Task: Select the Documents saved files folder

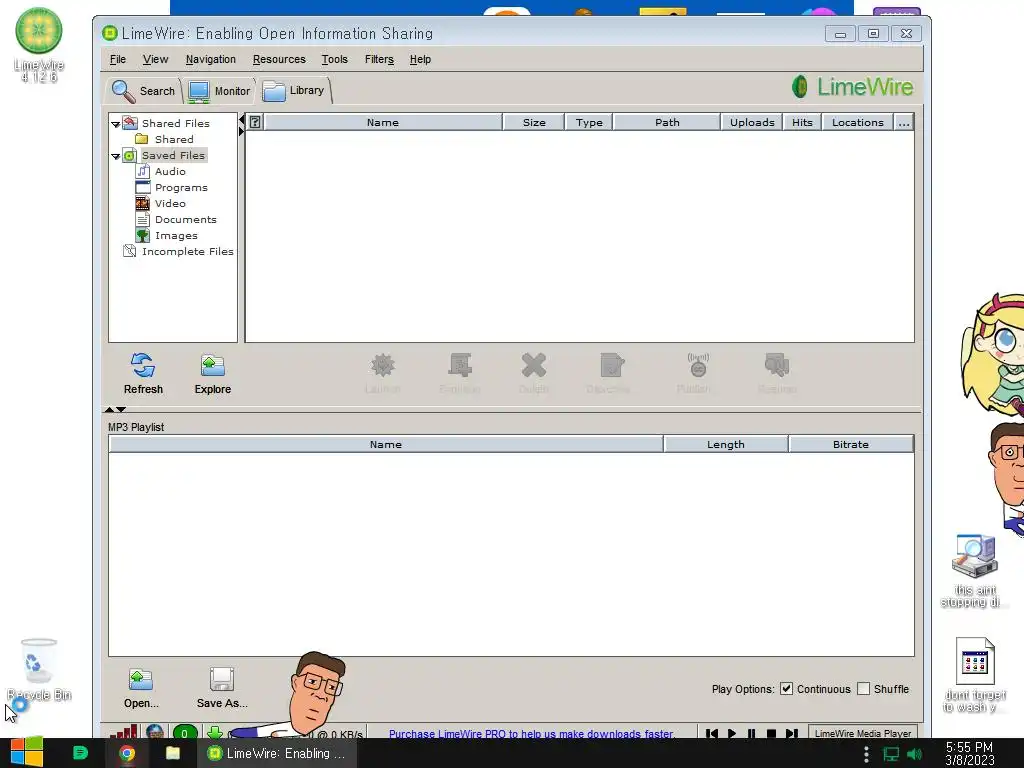Action: (x=176, y=219)
